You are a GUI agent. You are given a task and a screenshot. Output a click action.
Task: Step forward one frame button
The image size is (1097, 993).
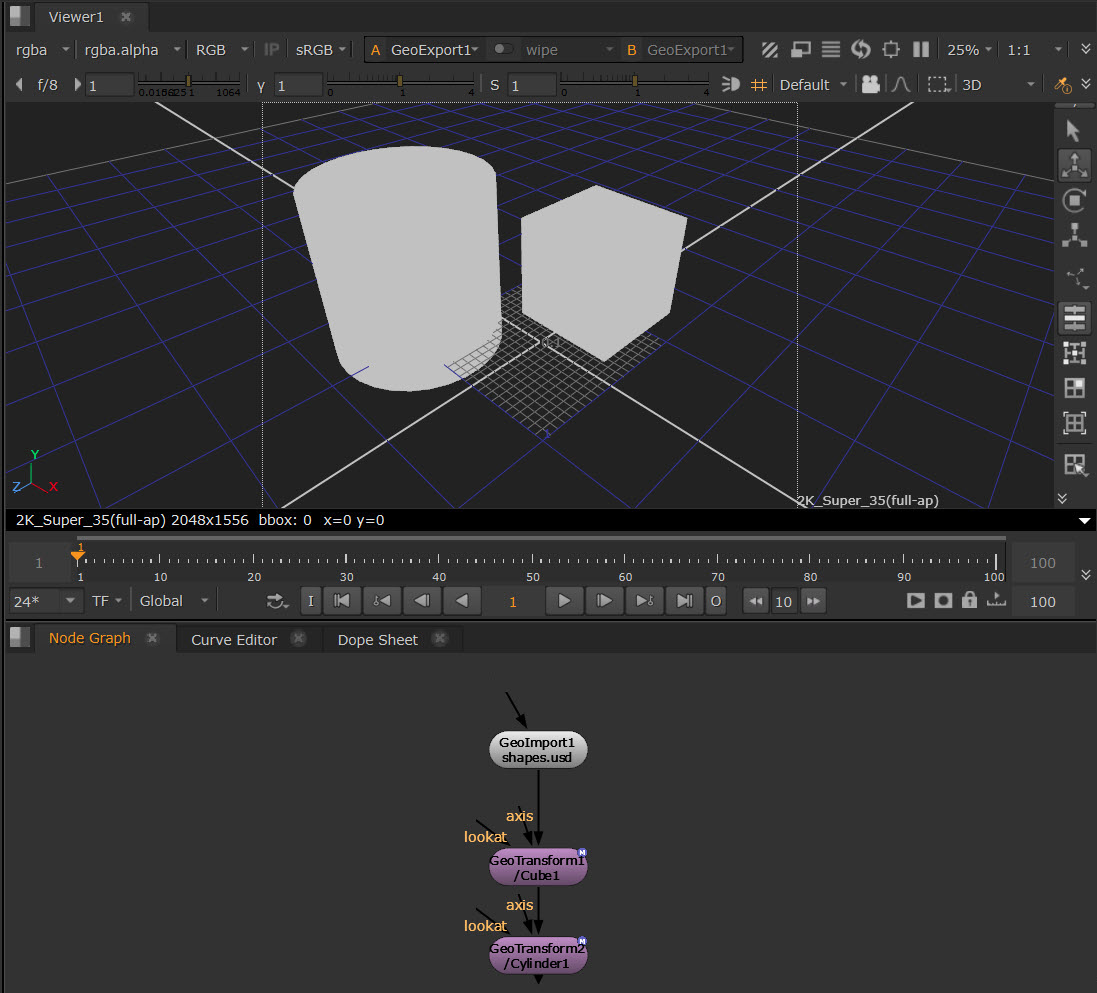tap(604, 601)
